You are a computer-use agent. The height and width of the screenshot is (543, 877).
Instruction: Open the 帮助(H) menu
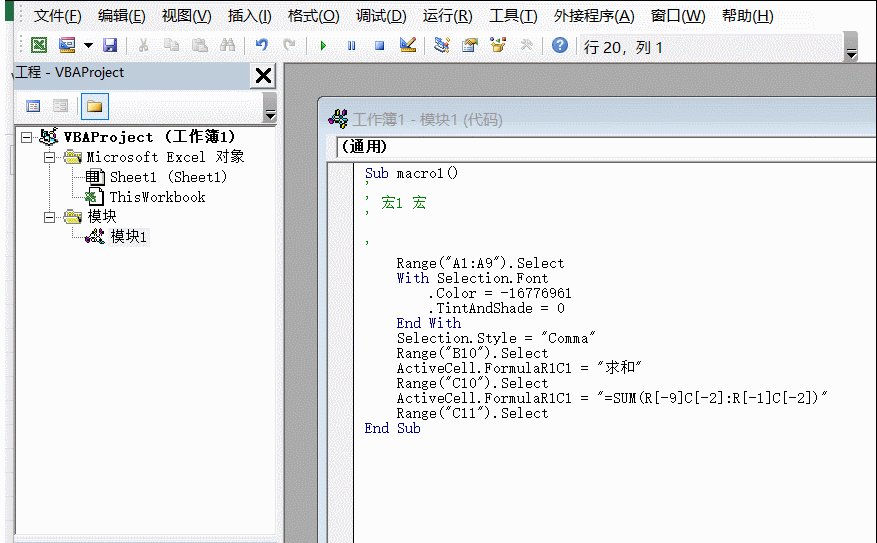pos(747,16)
